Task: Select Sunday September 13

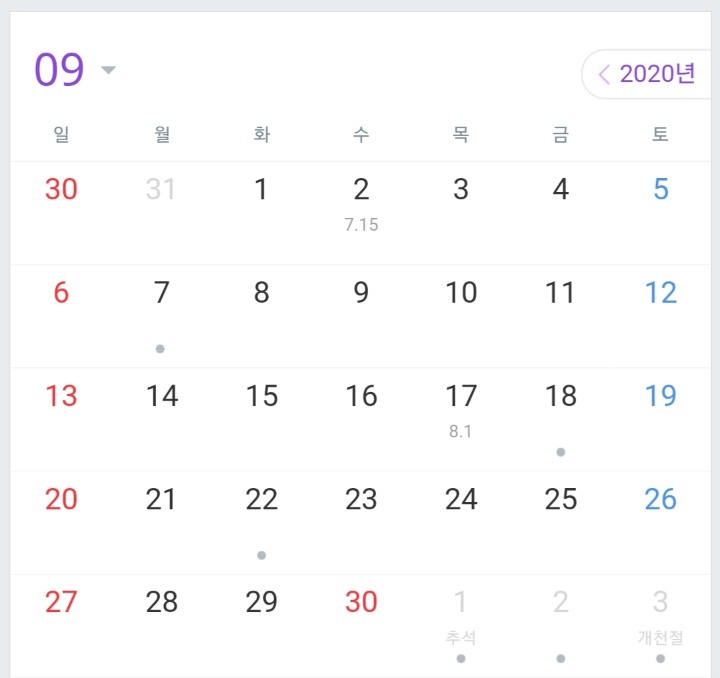Action: click(x=61, y=397)
